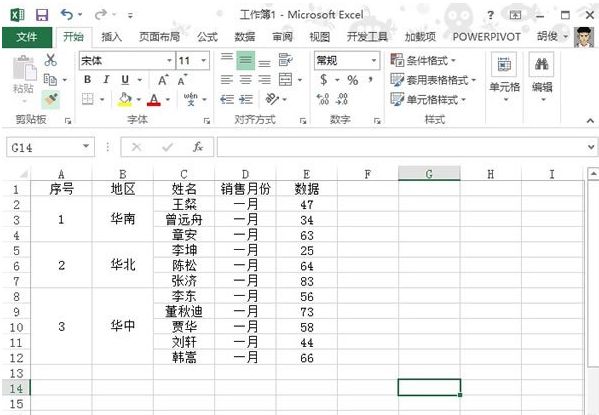
Task: Open the 开发工具 Developer tab
Action: tap(367, 37)
